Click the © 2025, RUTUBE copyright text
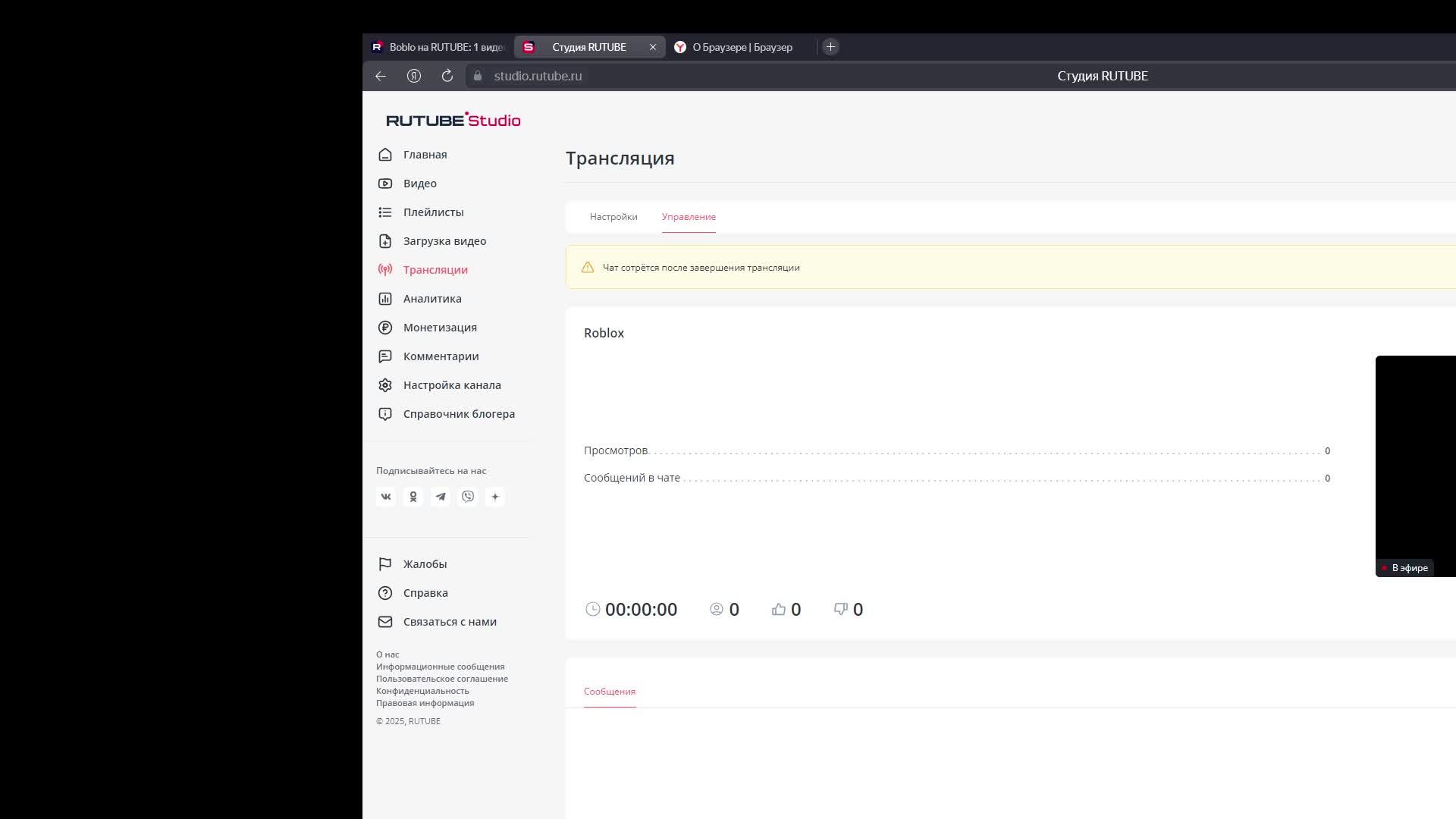1456x819 pixels. (408, 721)
